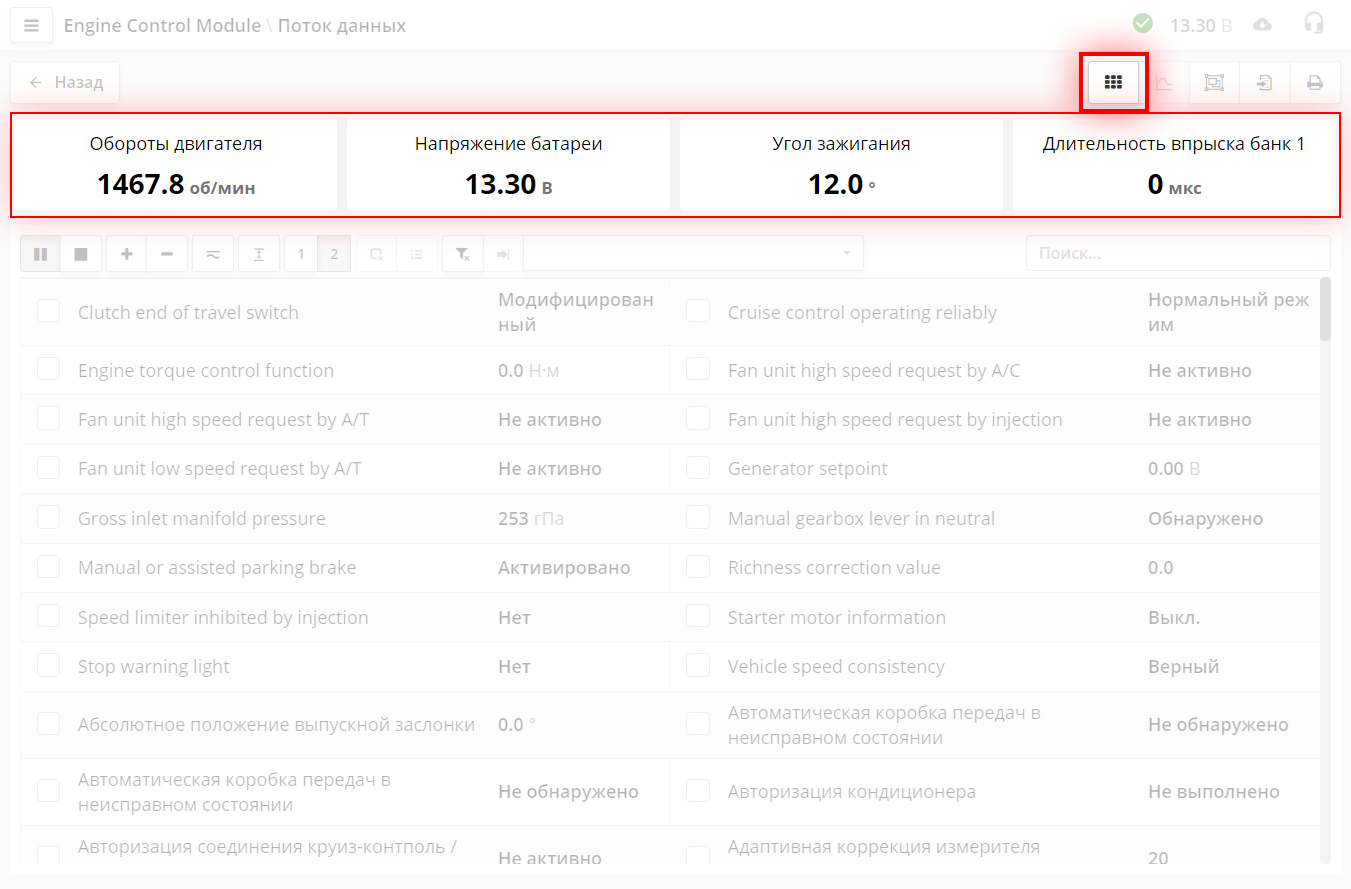Viewport: 1351px width, 889px height.
Task: Click the minus icon in toolbar
Action: (x=167, y=254)
